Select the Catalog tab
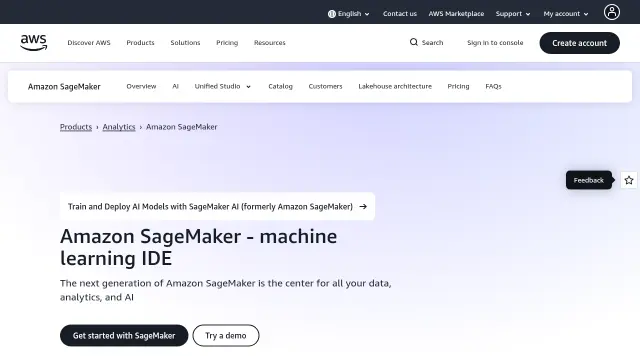640x360 pixels. tap(280, 87)
